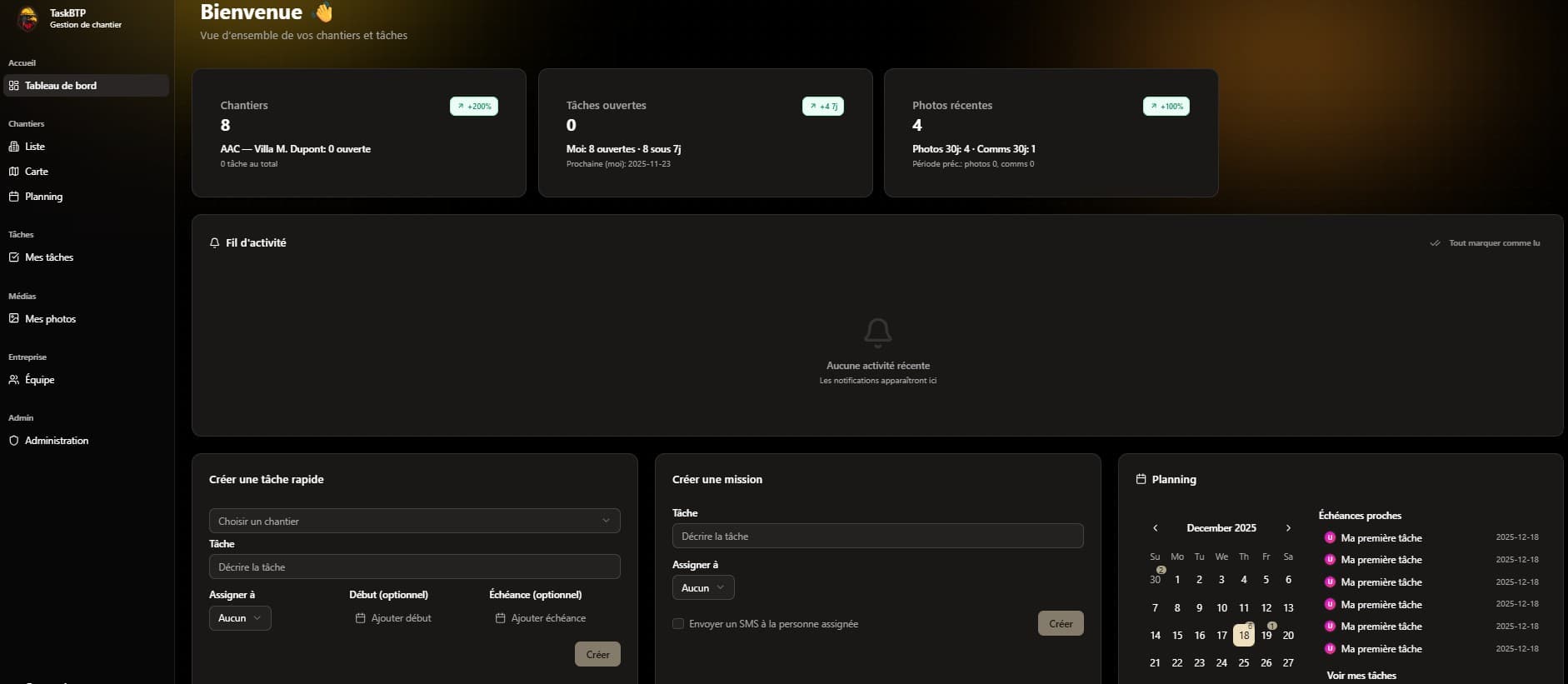
Task: Enable SMS notification checkbox
Action: (x=678, y=624)
